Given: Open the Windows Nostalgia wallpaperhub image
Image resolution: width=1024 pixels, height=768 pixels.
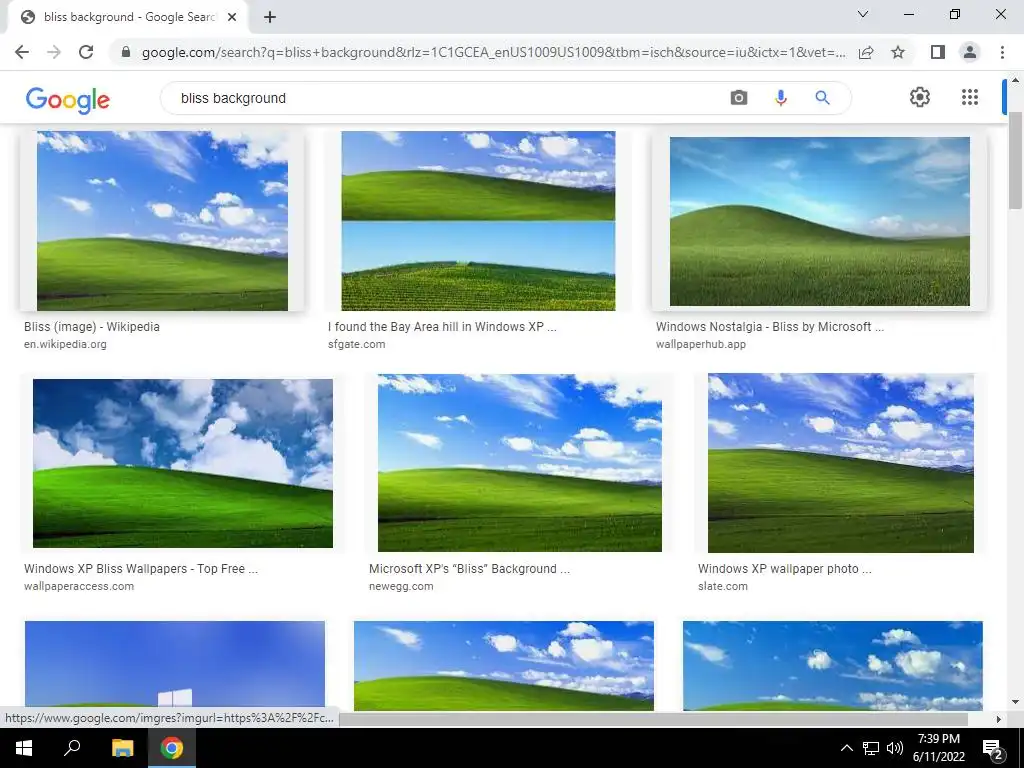Looking at the screenshot, I should tap(820, 221).
